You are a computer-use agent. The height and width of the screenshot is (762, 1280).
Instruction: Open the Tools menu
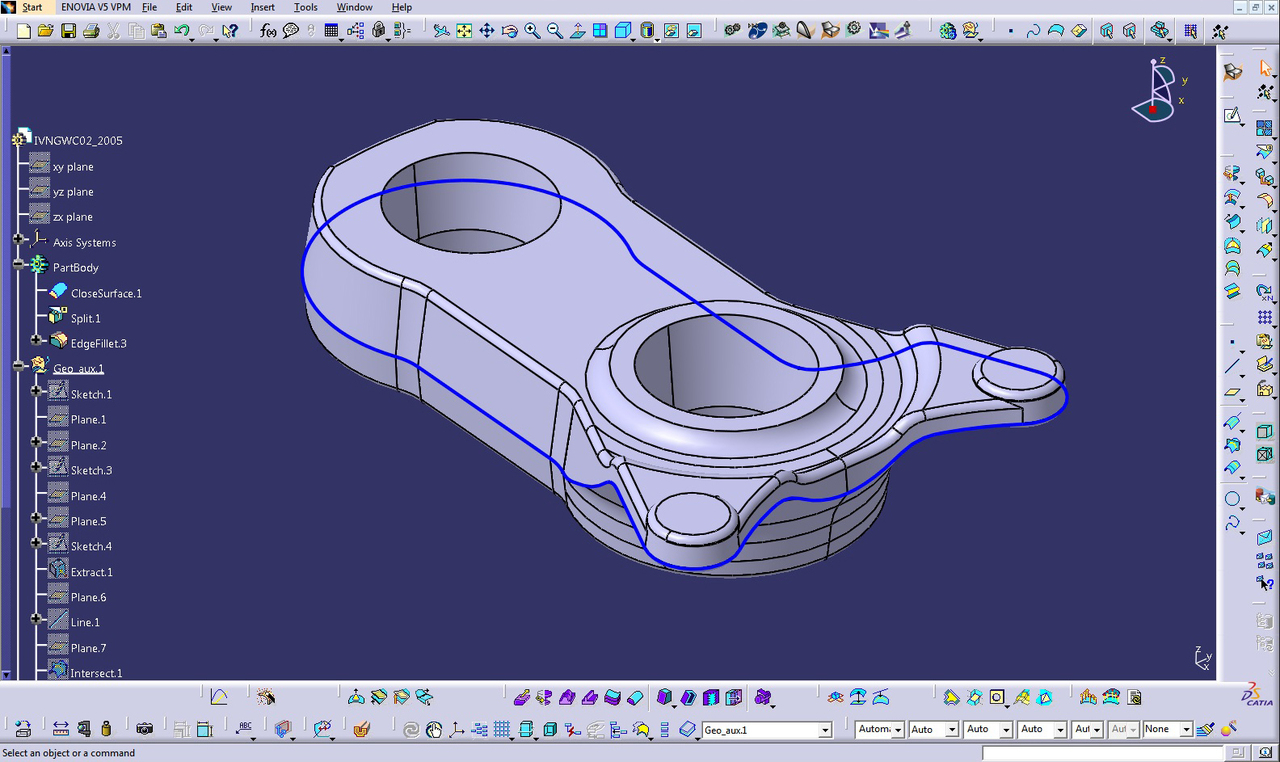306,7
